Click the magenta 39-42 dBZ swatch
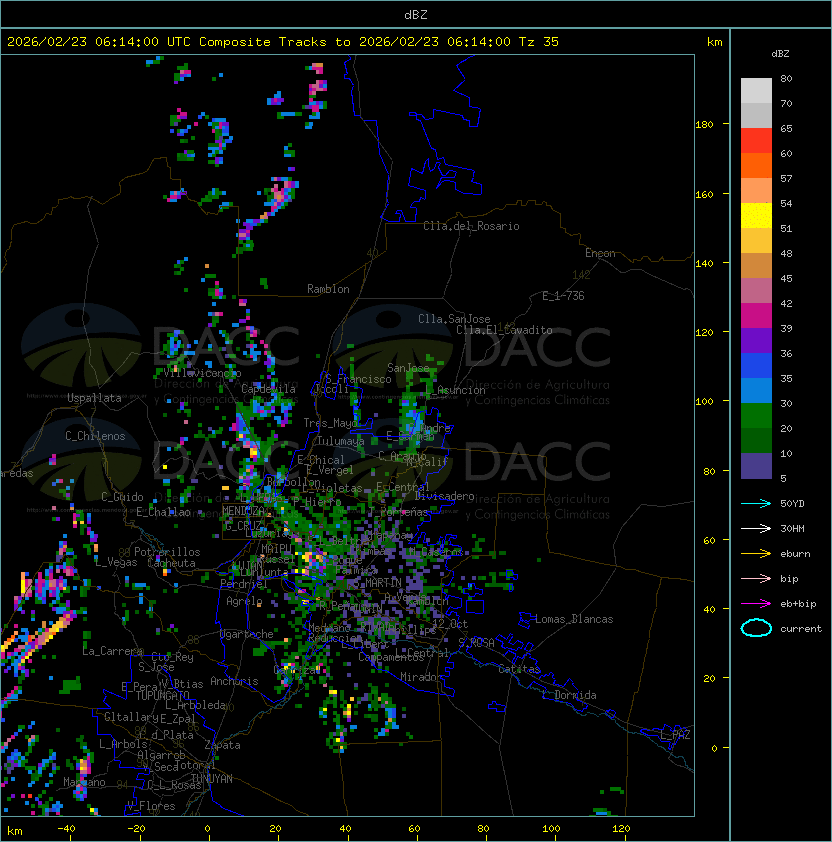This screenshot has height=842, width=832. coord(756,316)
